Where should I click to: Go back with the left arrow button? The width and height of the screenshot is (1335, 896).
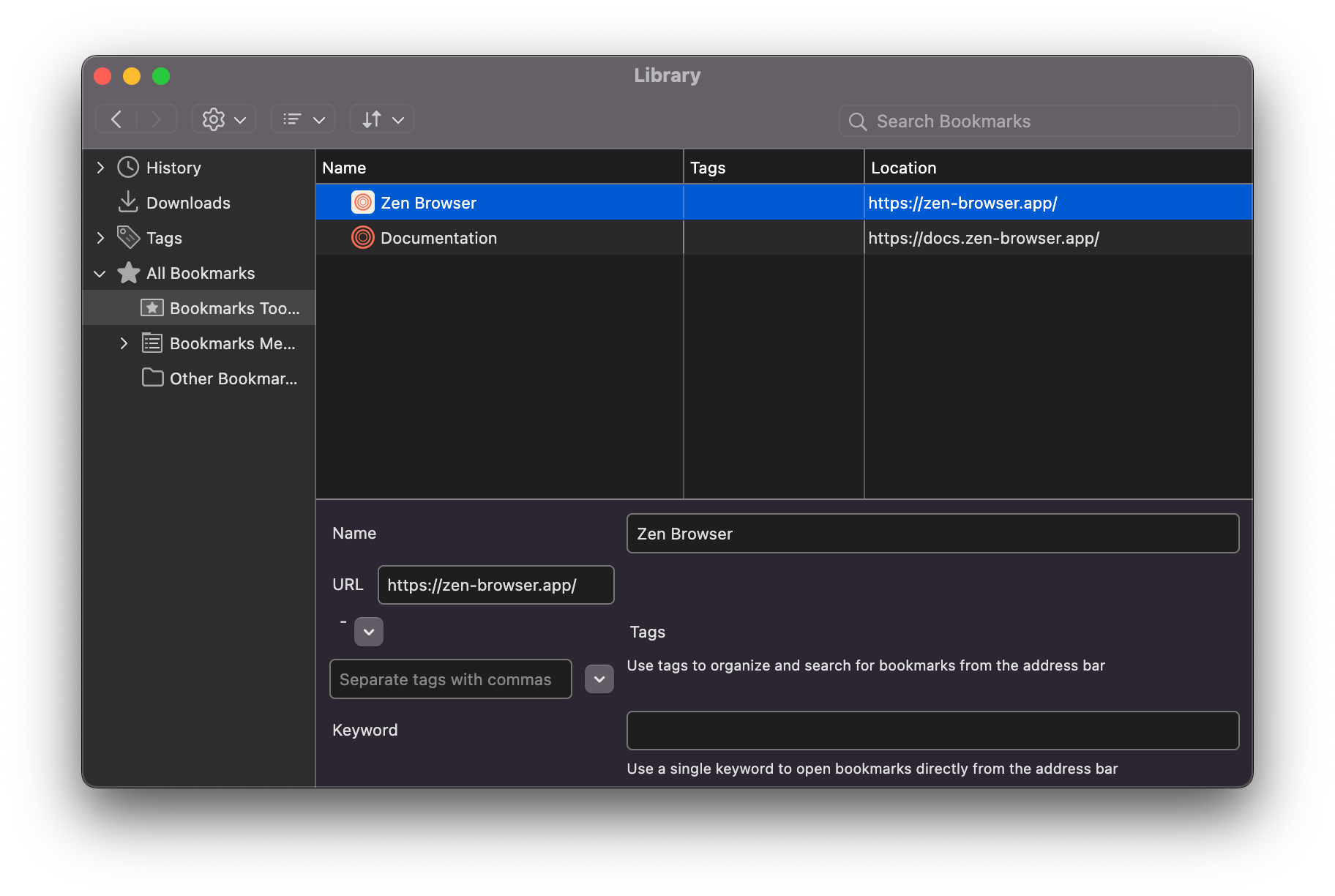(116, 119)
